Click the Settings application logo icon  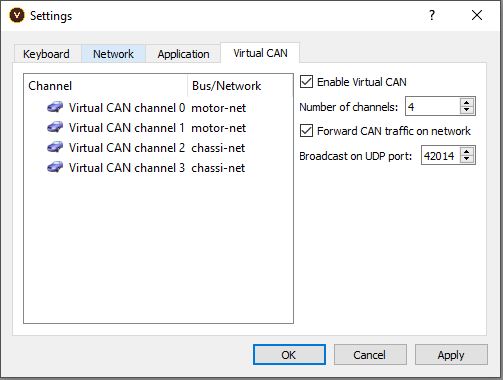click(17, 15)
